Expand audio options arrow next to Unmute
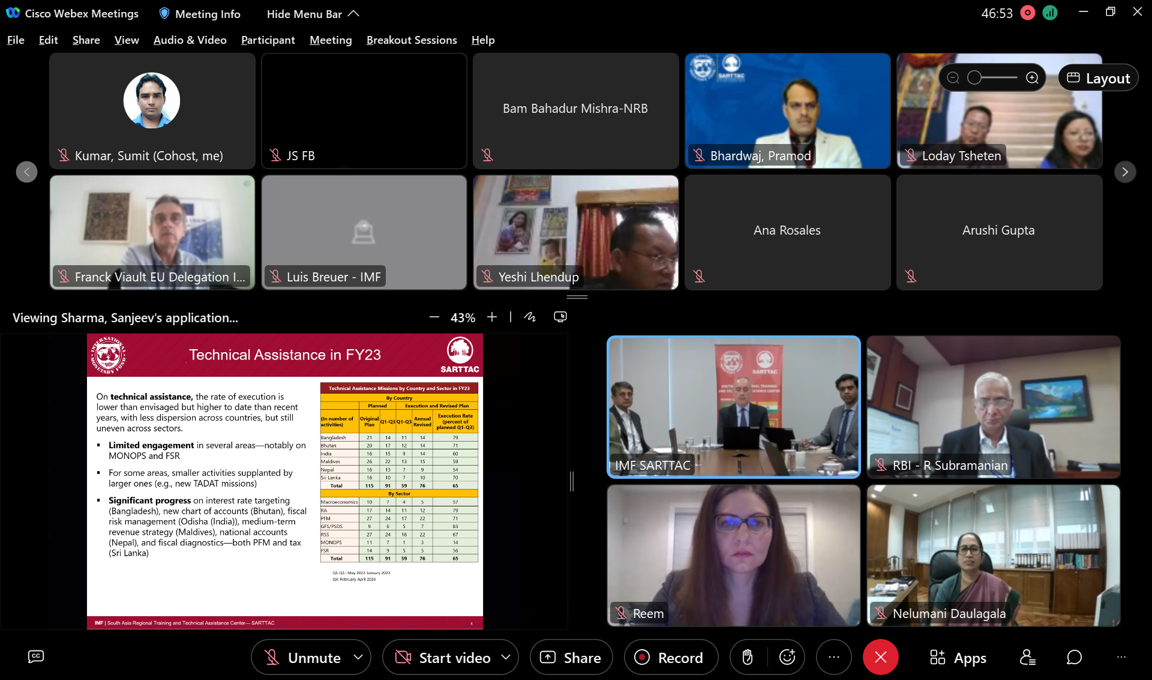The width and height of the screenshot is (1152, 680). pyautogui.click(x=358, y=657)
